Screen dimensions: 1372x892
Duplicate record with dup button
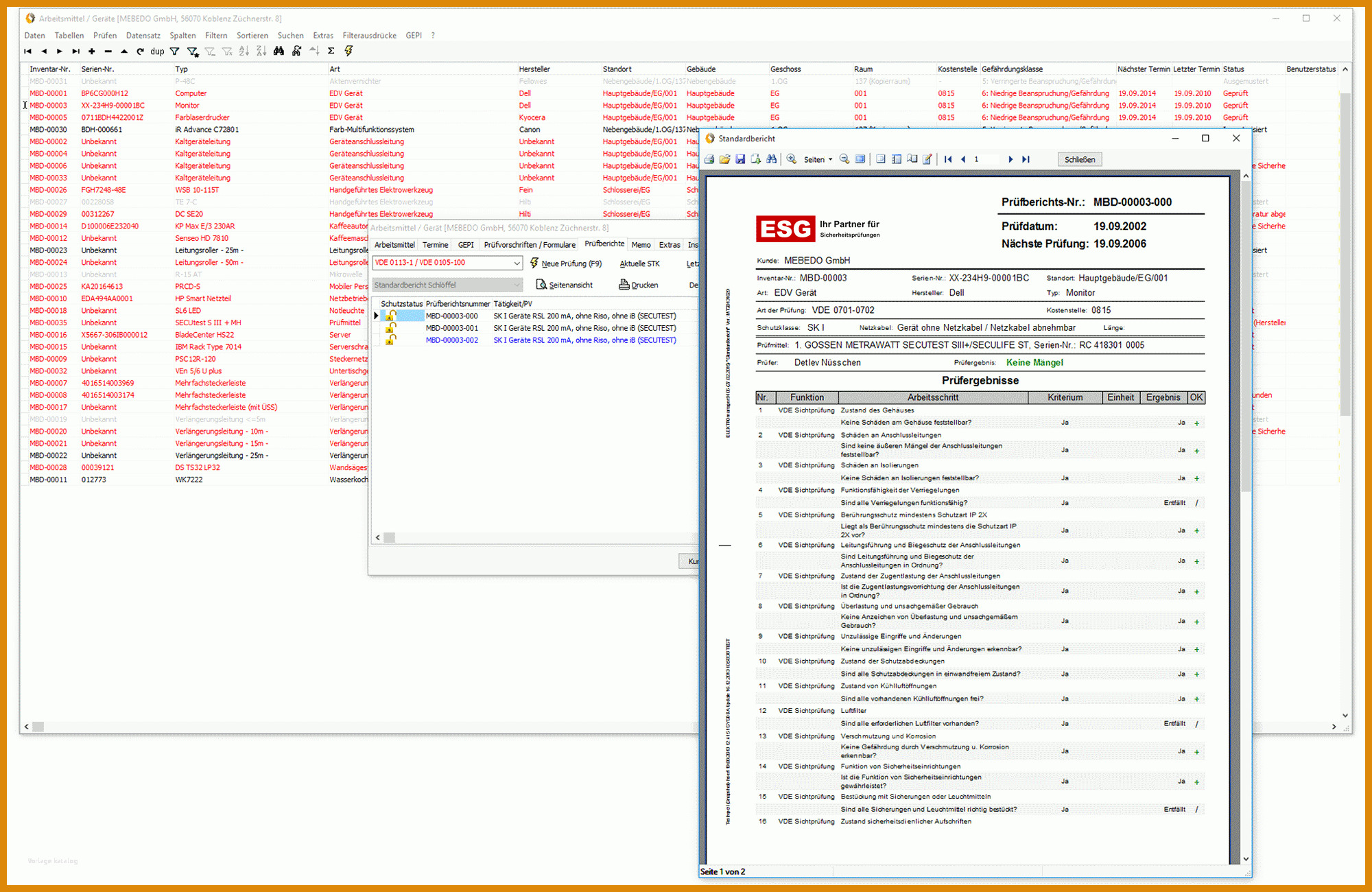click(x=157, y=51)
